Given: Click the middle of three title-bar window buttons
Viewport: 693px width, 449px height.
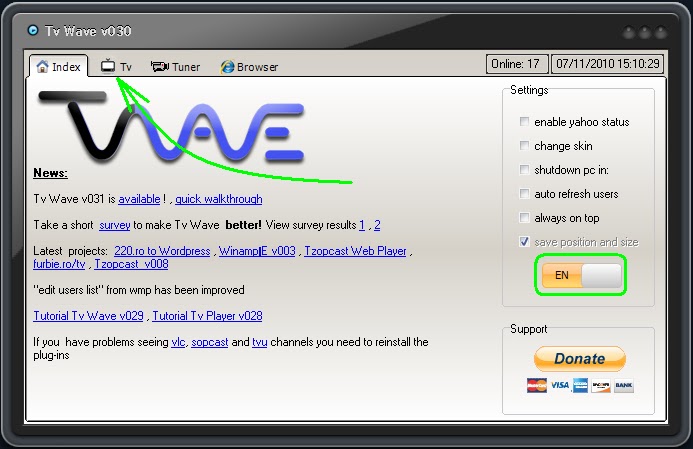Looking at the screenshot, I should coord(644,32).
